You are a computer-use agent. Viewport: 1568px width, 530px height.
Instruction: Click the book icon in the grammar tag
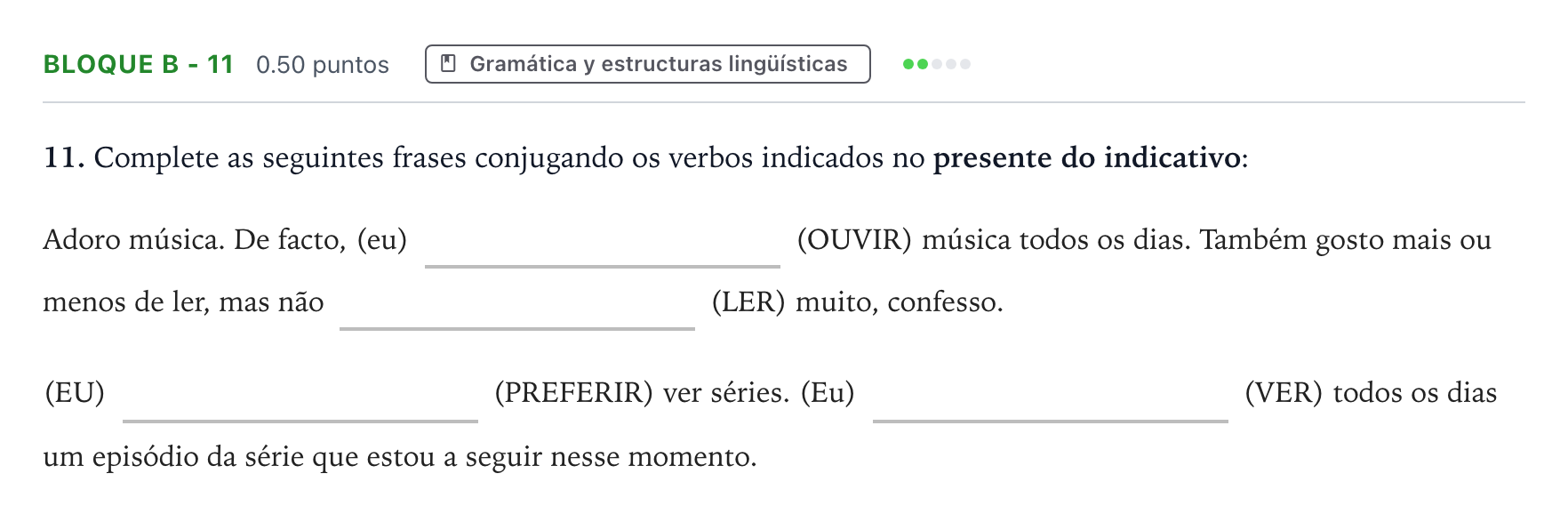(449, 64)
